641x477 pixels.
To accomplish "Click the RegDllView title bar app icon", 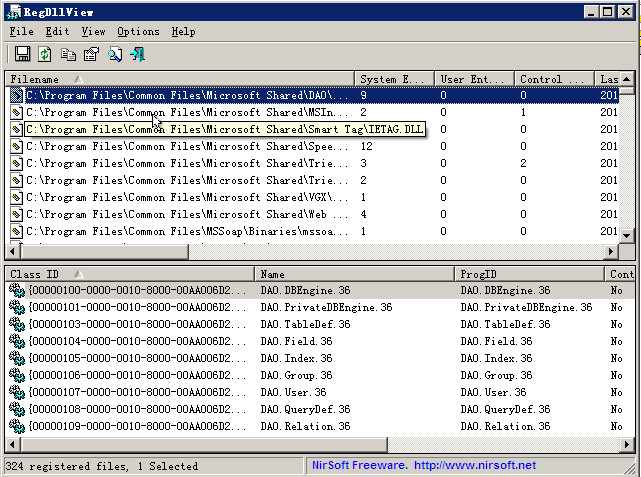I will point(14,12).
